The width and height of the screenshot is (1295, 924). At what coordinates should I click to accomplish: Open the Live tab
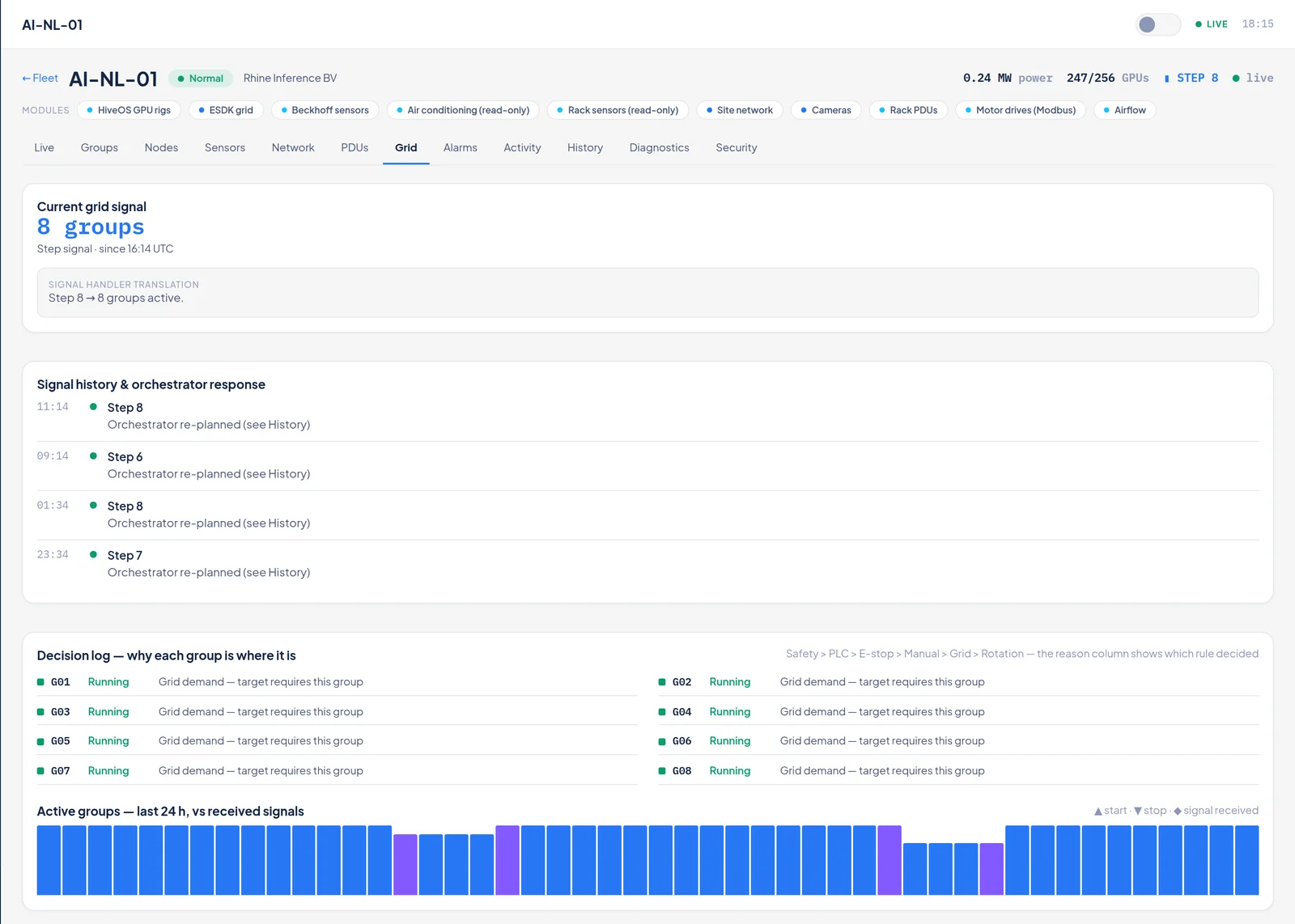(44, 147)
